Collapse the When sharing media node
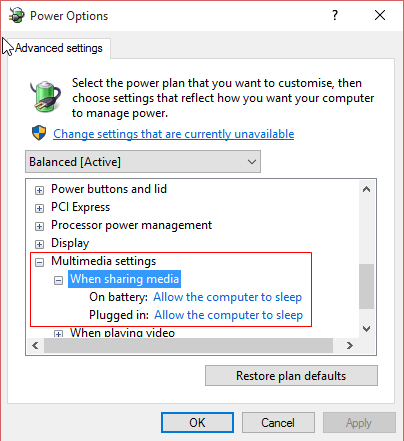 pyautogui.click(x=58, y=280)
